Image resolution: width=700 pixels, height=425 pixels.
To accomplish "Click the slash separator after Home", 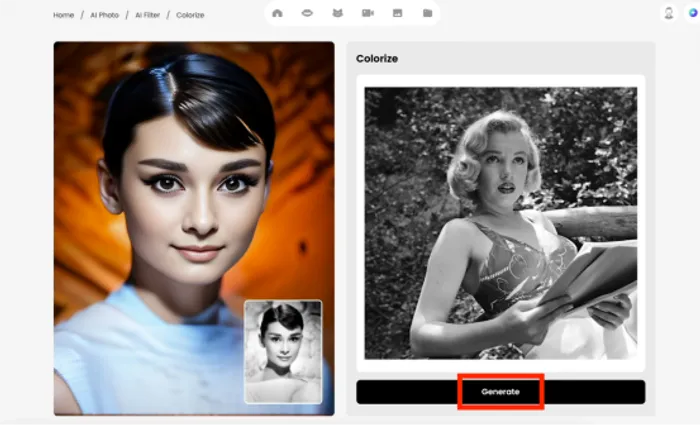I will tap(84, 15).
